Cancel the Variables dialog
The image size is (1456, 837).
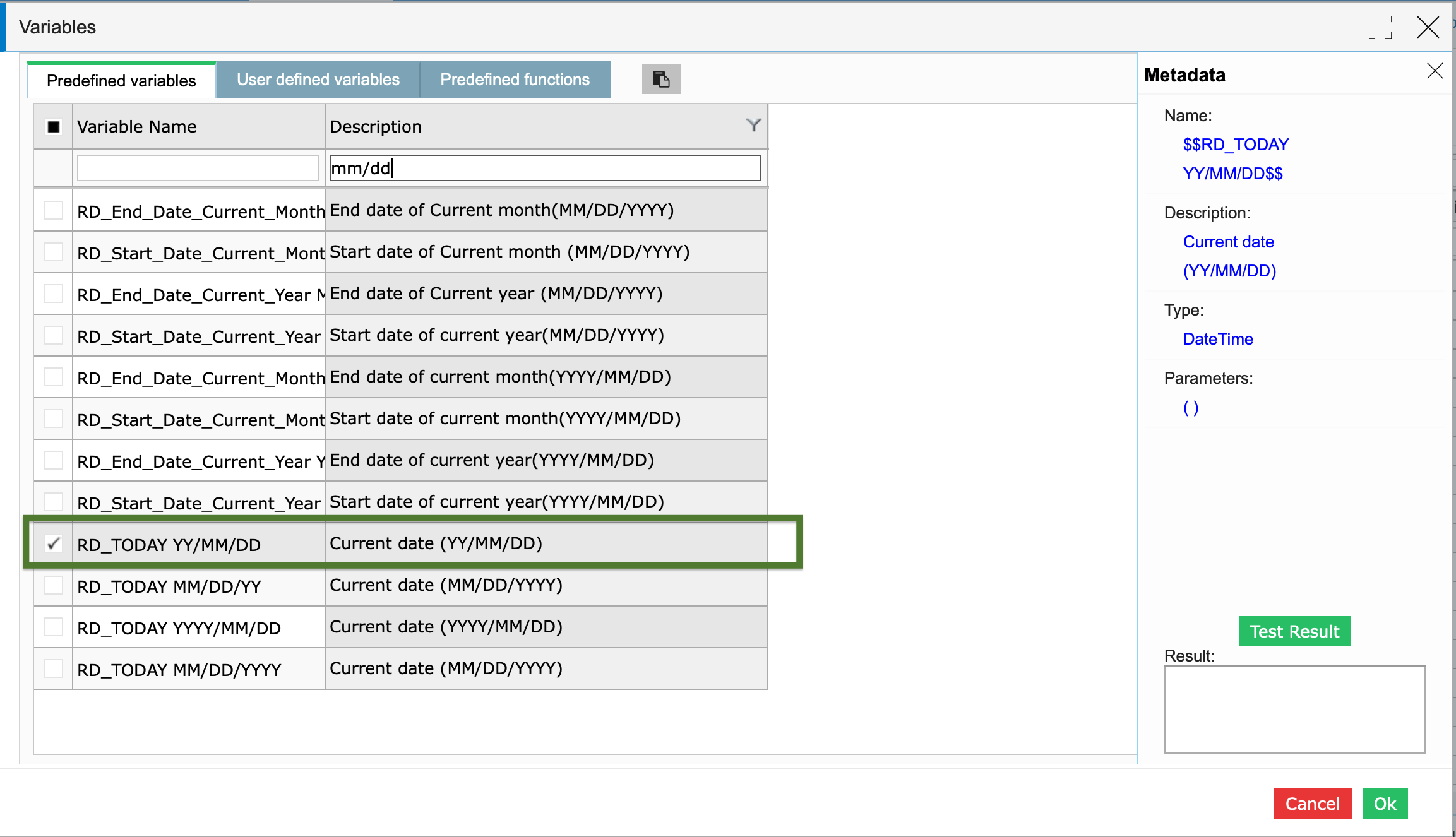click(1312, 804)
